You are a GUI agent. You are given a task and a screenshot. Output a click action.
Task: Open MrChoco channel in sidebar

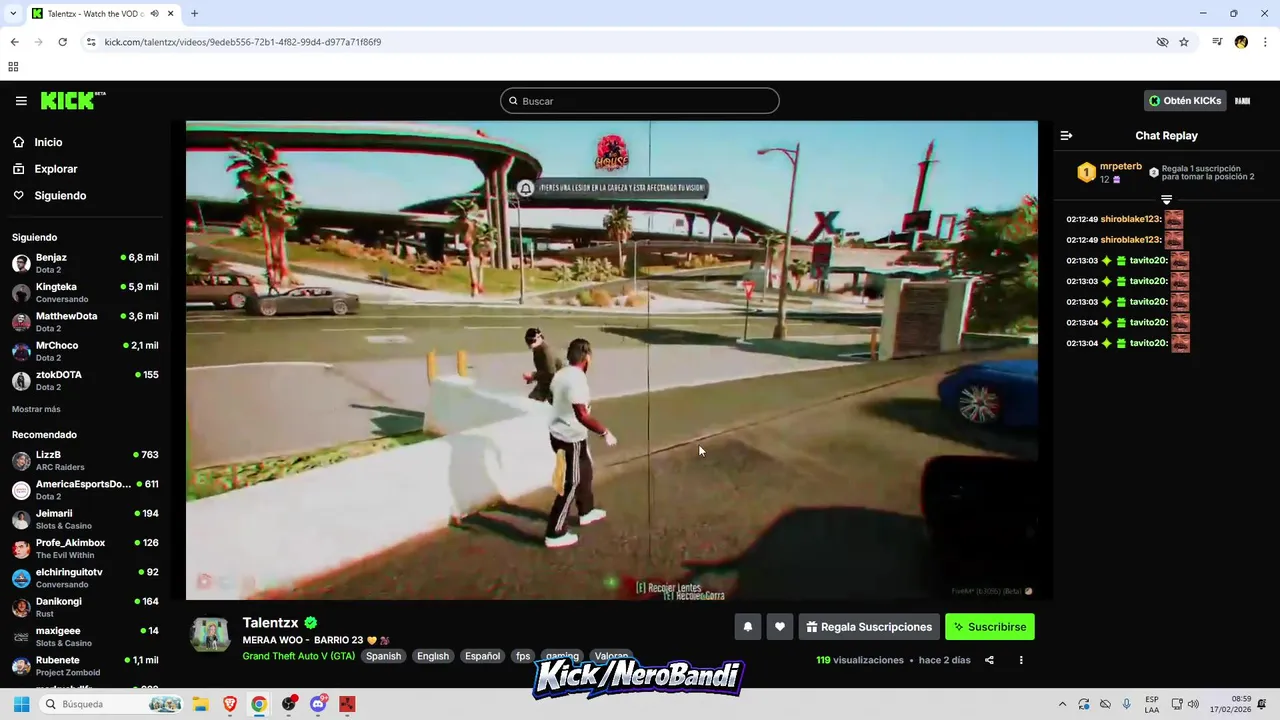click(x=85, y=351)
